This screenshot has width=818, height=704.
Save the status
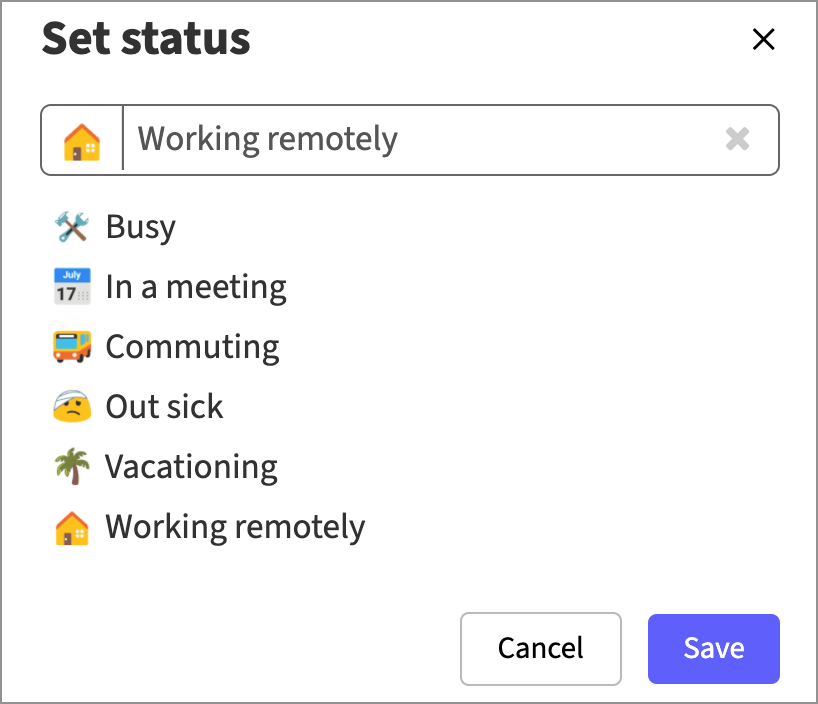(713, 648)
